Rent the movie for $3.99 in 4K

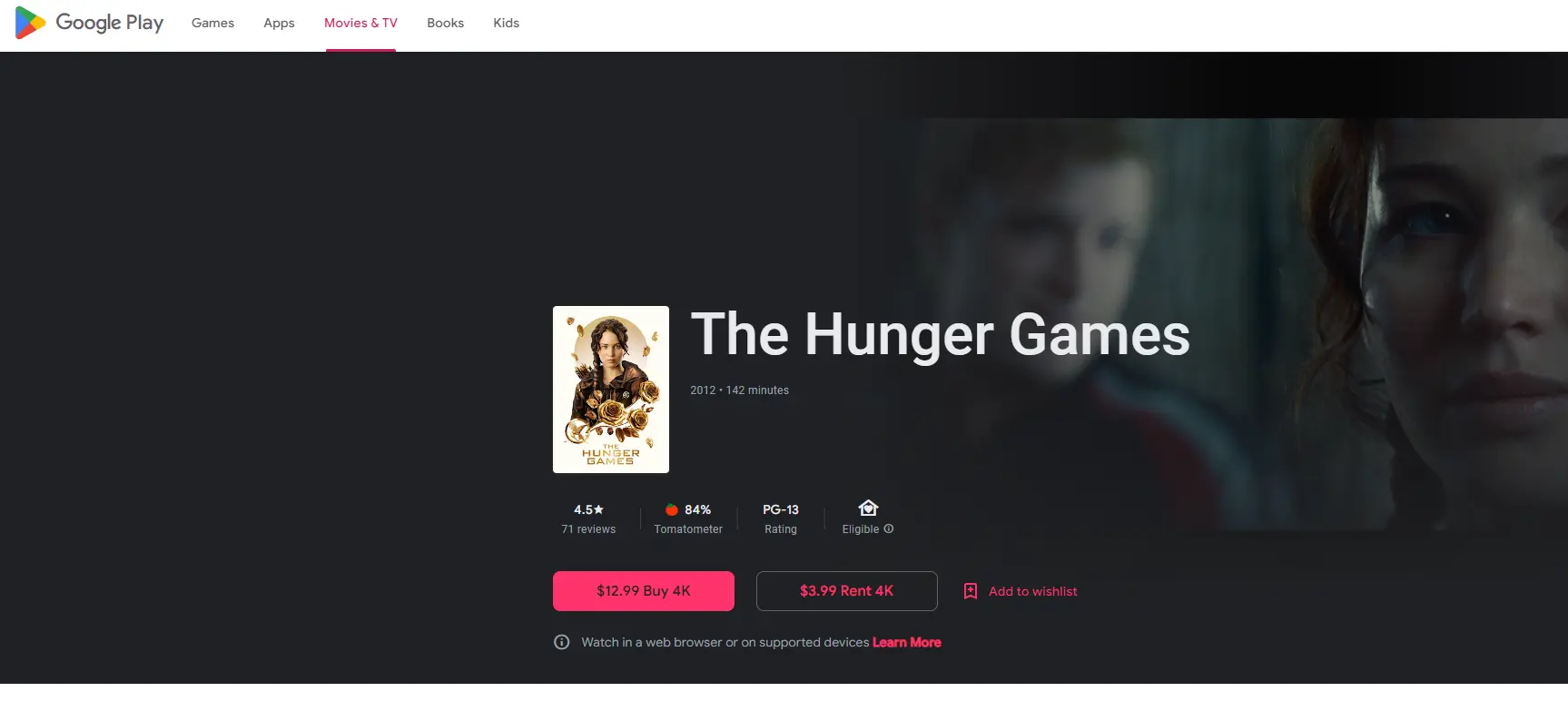click(847, 591)
